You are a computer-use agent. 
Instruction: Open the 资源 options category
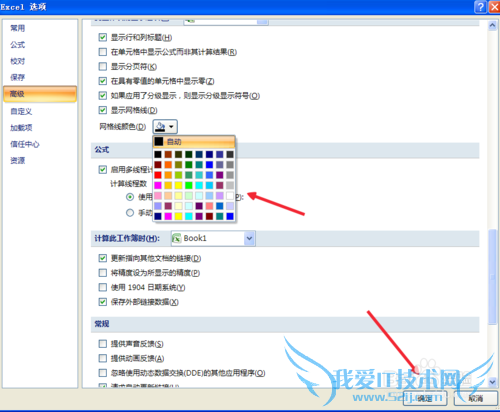click(18, 161)
